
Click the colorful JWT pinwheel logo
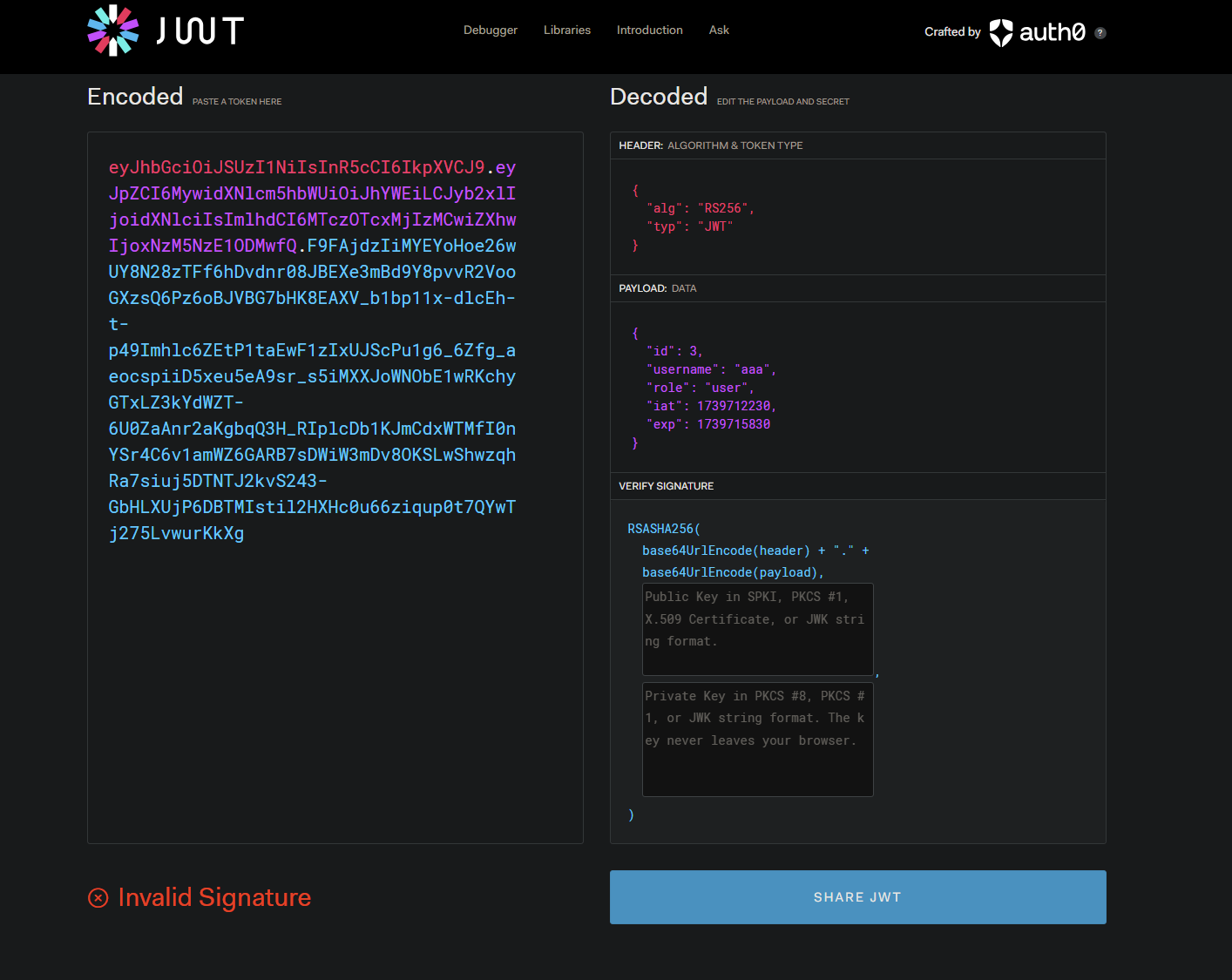pyautogui.click(x=113, y=30)
